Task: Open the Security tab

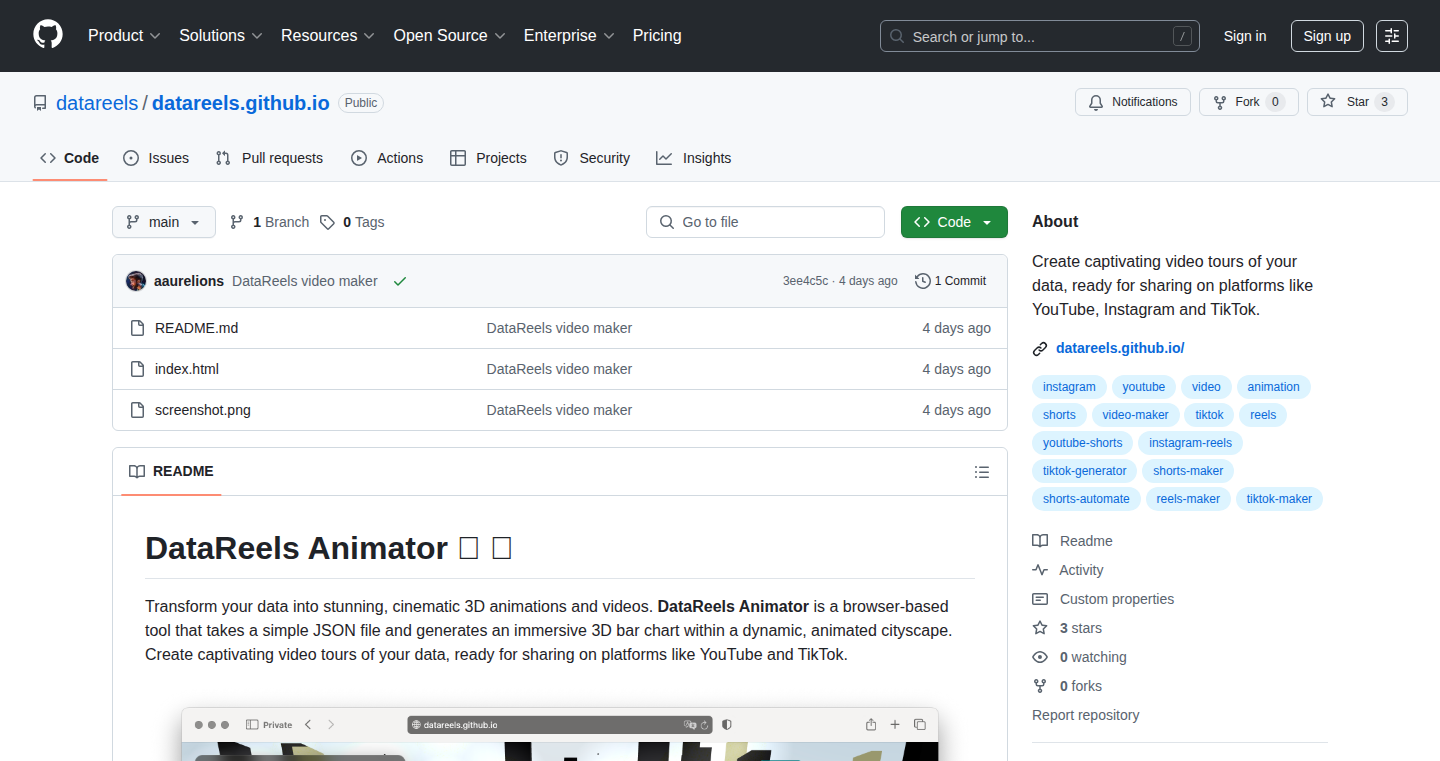Action: [592, 158]
